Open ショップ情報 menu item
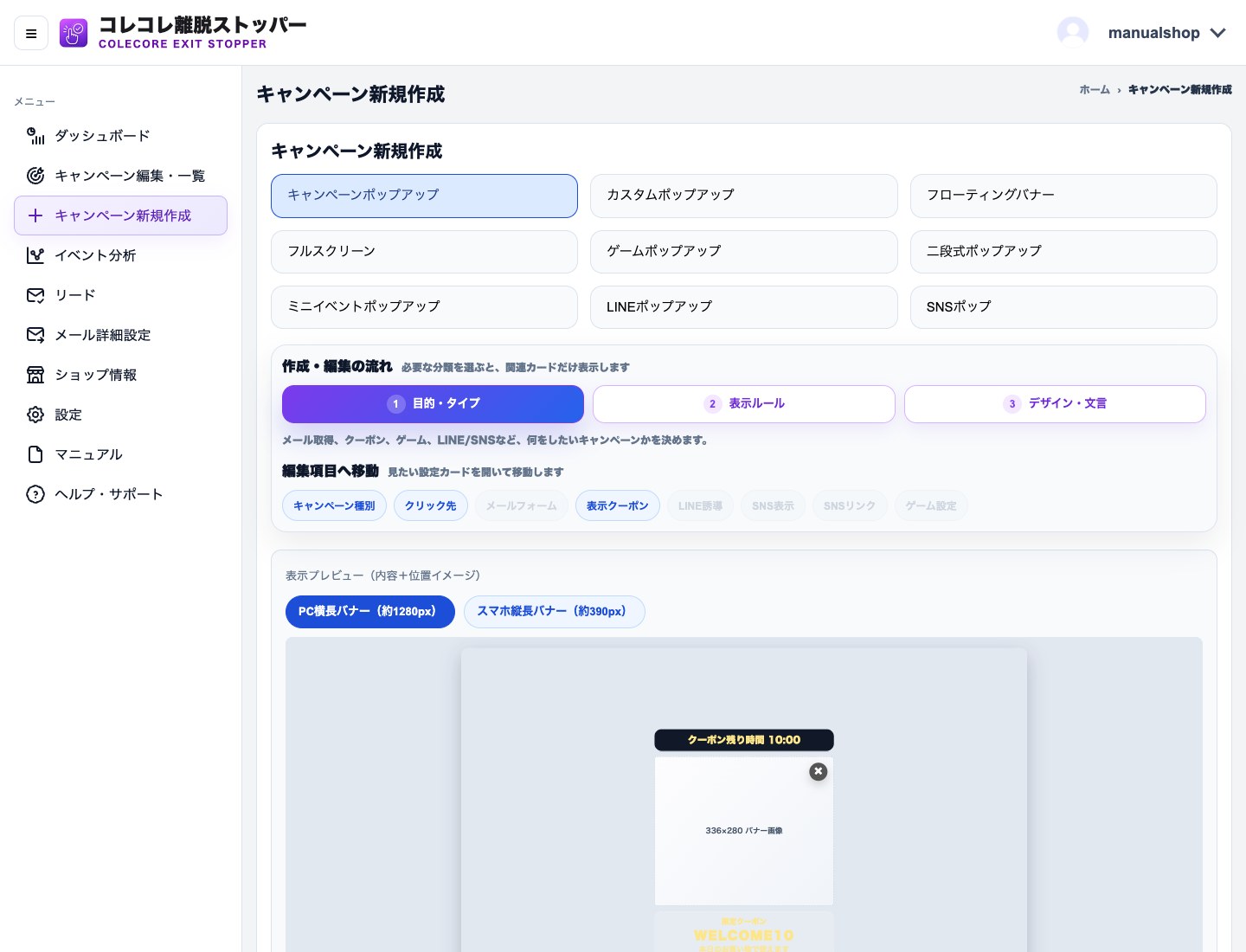 click(120, 375)
